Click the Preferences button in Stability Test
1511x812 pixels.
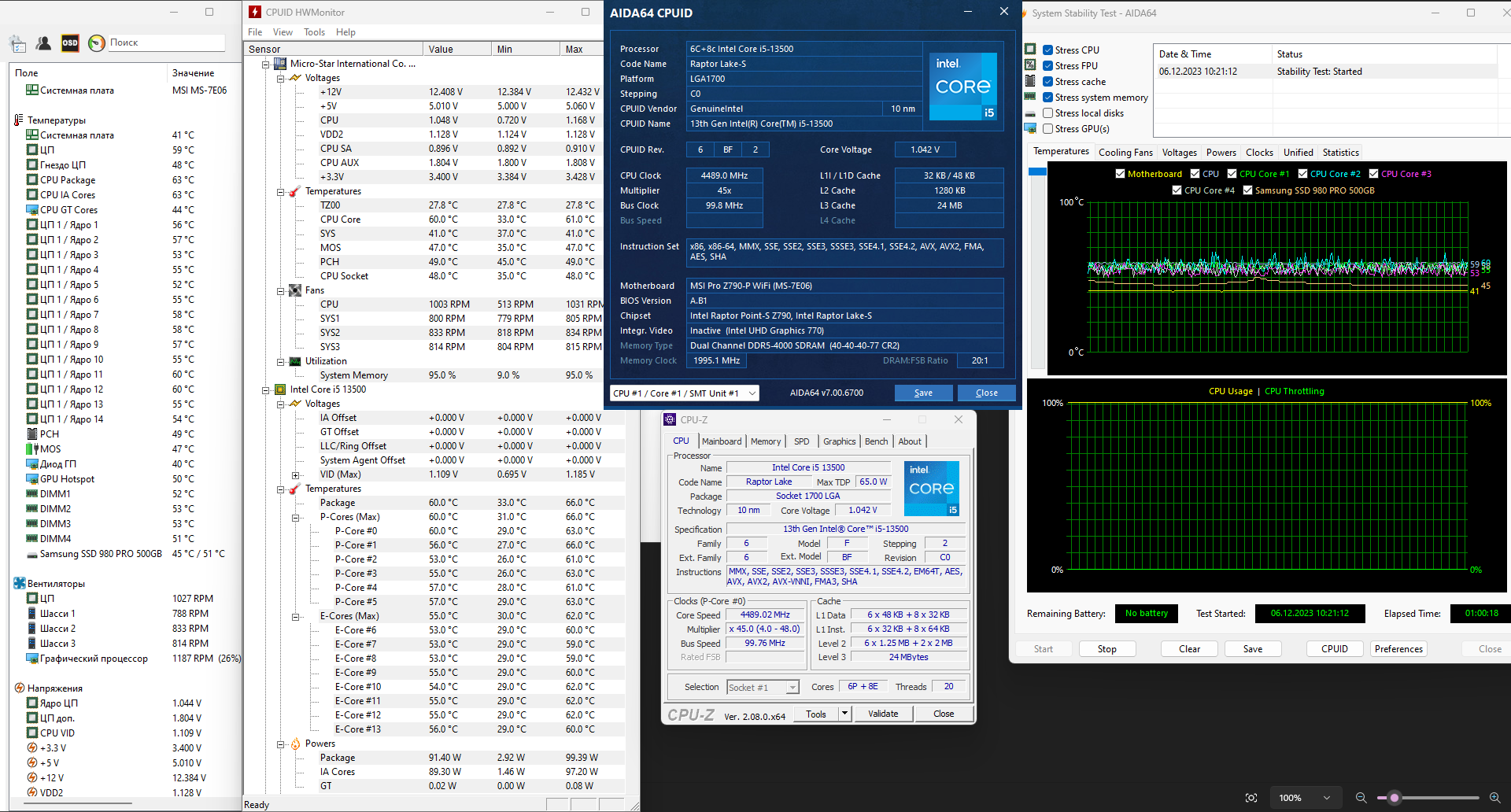click(x=1398, y=649)
